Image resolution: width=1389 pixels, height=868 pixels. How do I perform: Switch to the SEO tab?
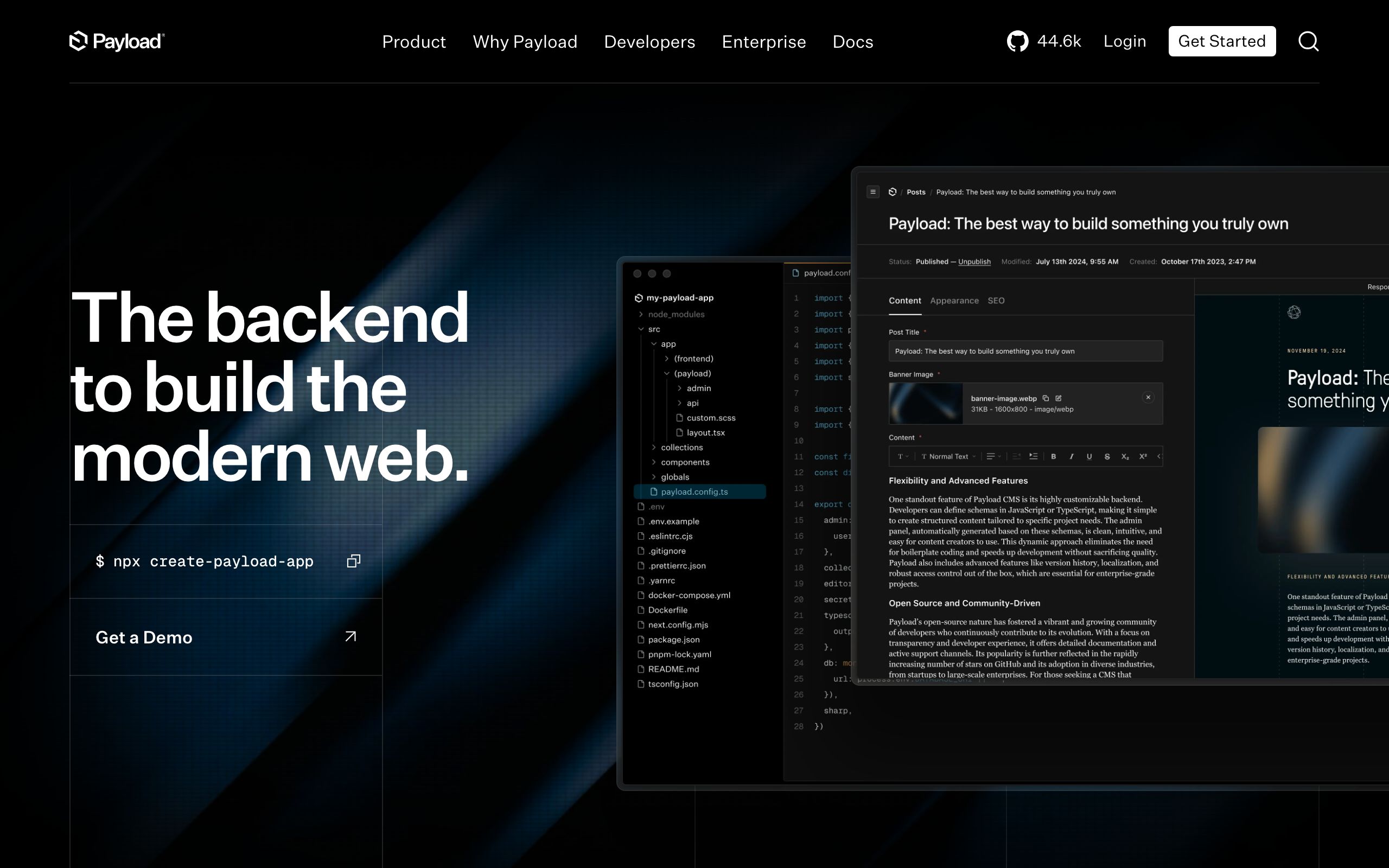tap(996, 301)
